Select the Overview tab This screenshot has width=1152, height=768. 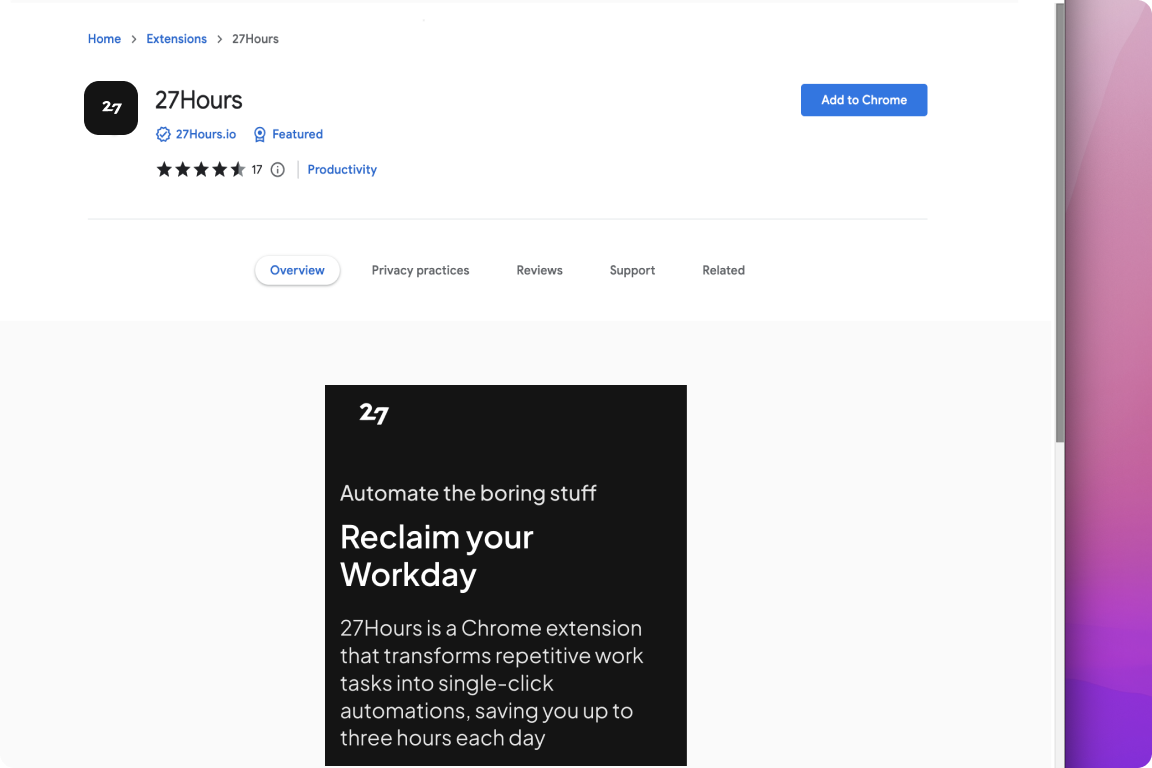coord(298,270)
